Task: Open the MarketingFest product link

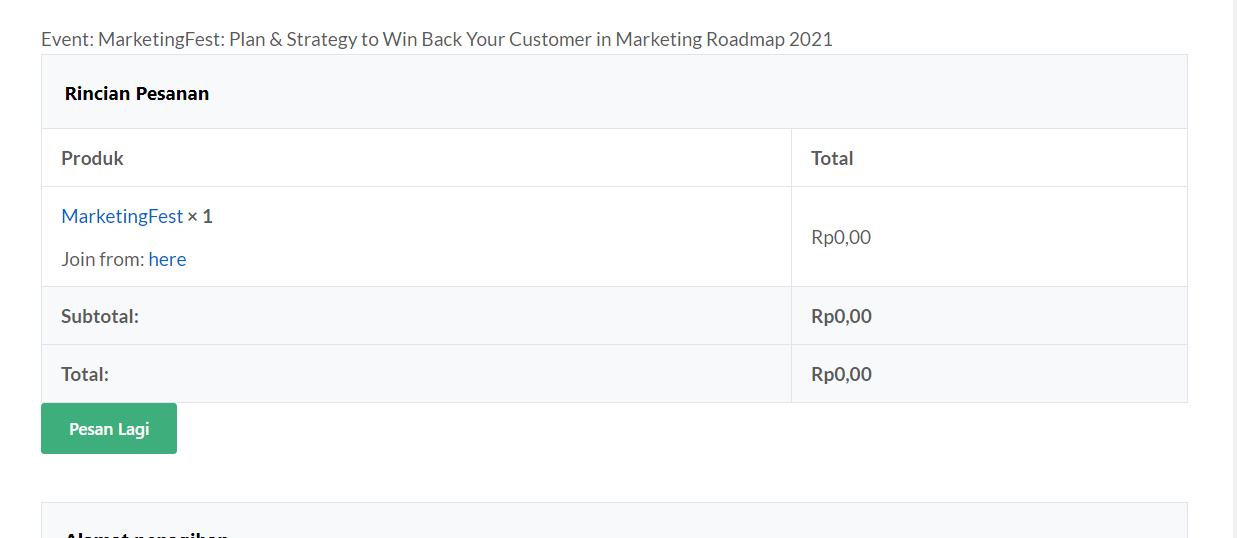Action: point(122,216)
